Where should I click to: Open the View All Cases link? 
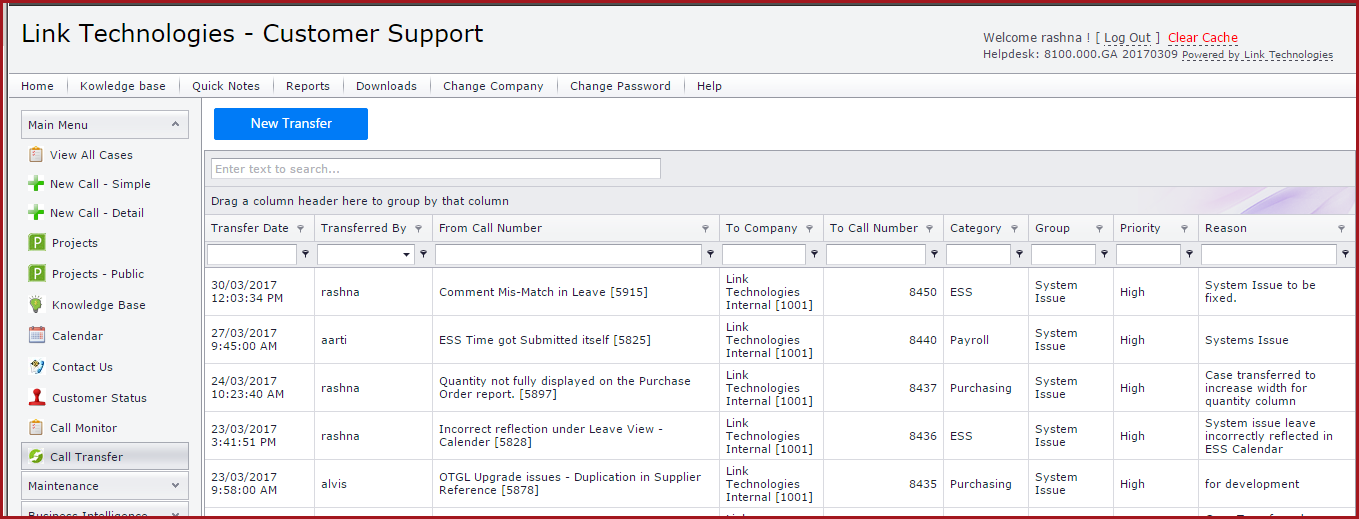pos(91,155)
